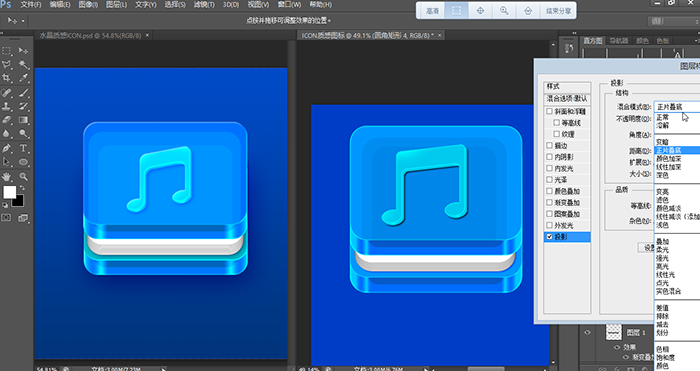Collapse the 混合模式 dropdown showing 正片叠底
The width and height of the screenshot is (700, 371).
coord(677,107)
